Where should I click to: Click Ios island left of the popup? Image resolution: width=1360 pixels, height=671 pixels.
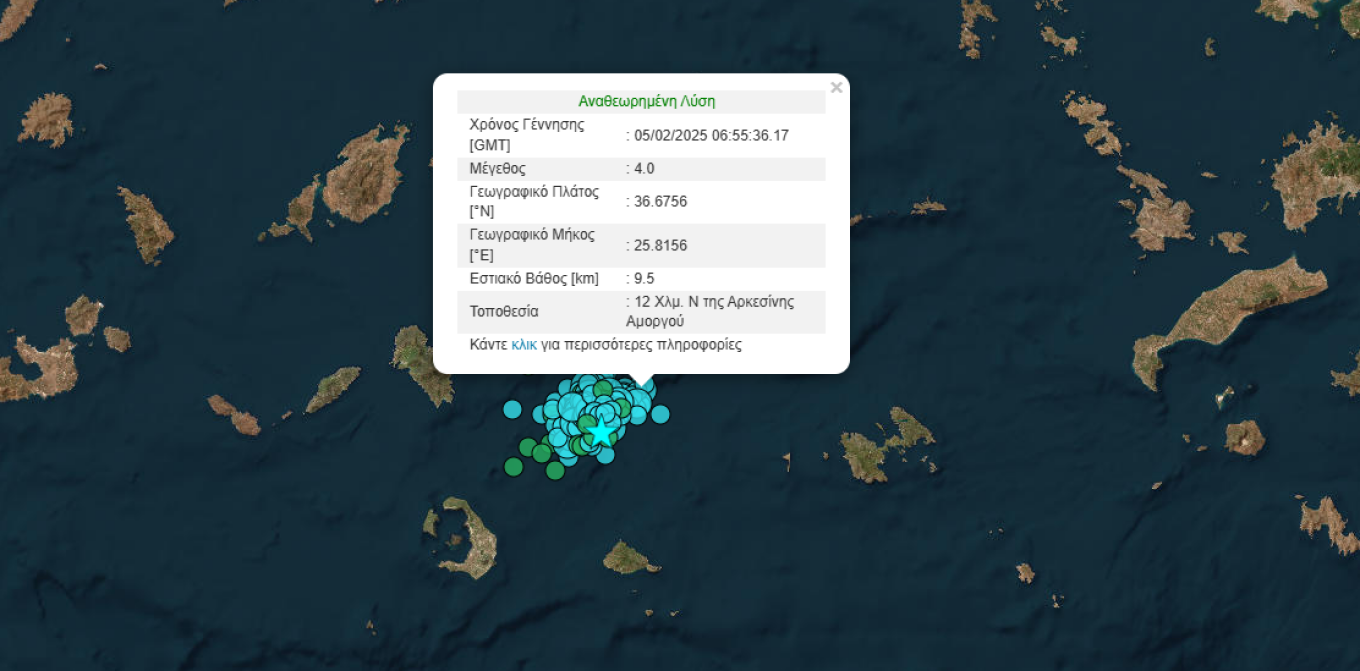(x=421, y=362)
